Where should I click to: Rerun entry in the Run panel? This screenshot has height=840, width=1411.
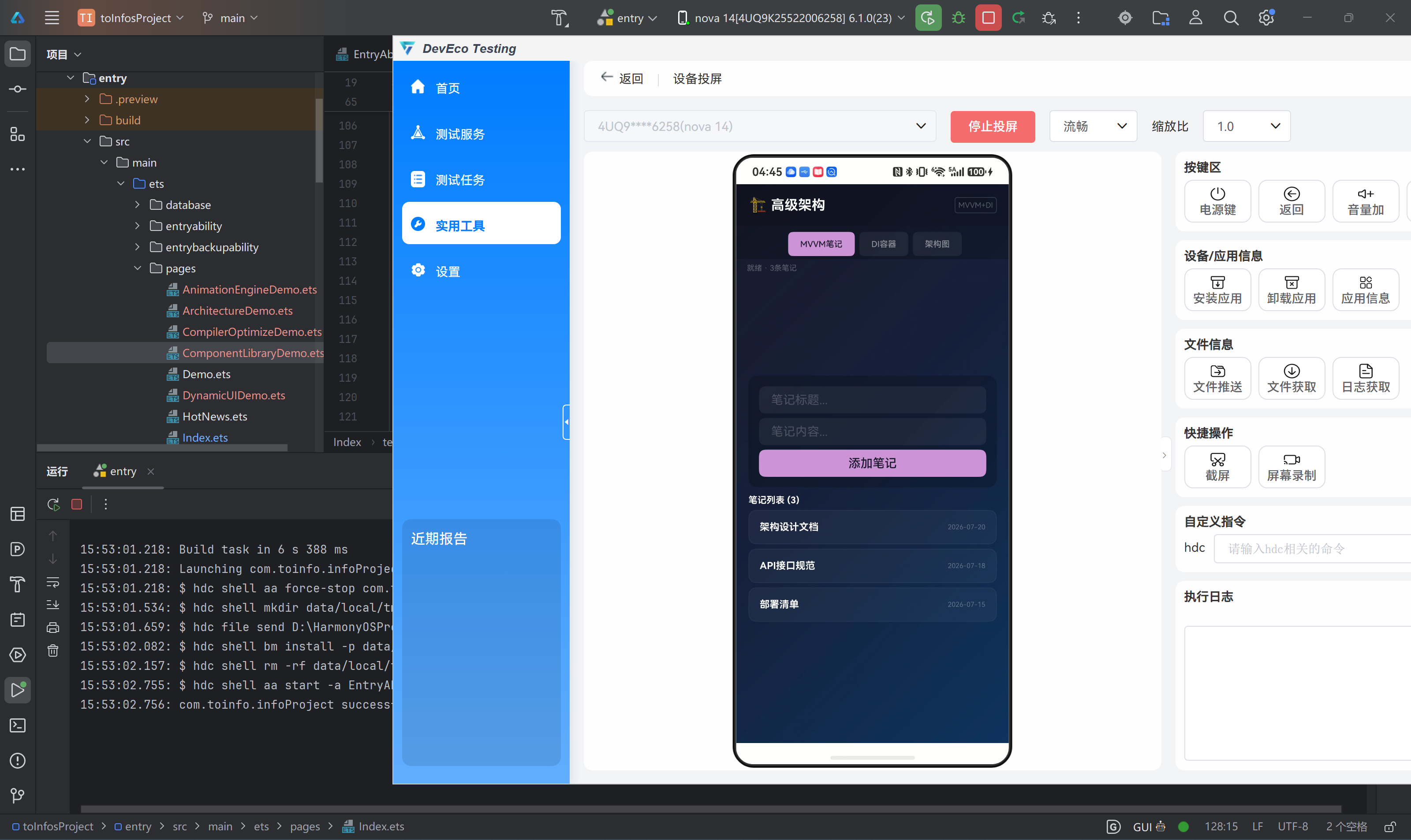[53, 504]
